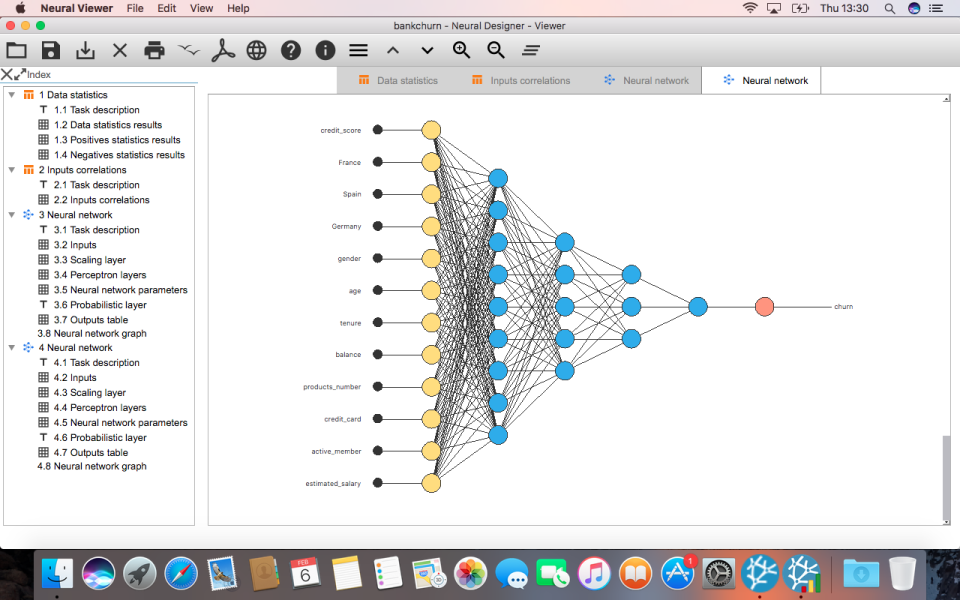Click the Wi-Fi icon in the menu bar
Image resolution: width=960 pixels, height=600 pixels.
[x=750, y=8]
